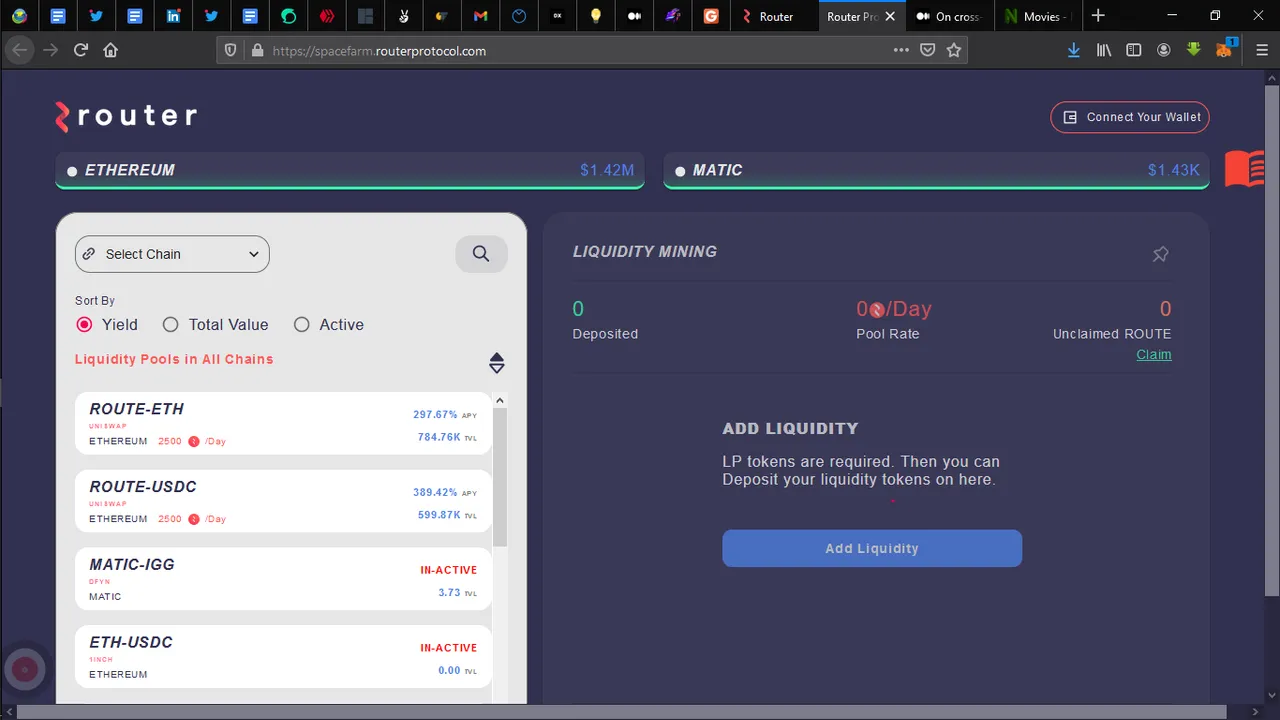
Task: Click the Add Liquidity button
Action: pyautogui.click(x=872, y=548)
